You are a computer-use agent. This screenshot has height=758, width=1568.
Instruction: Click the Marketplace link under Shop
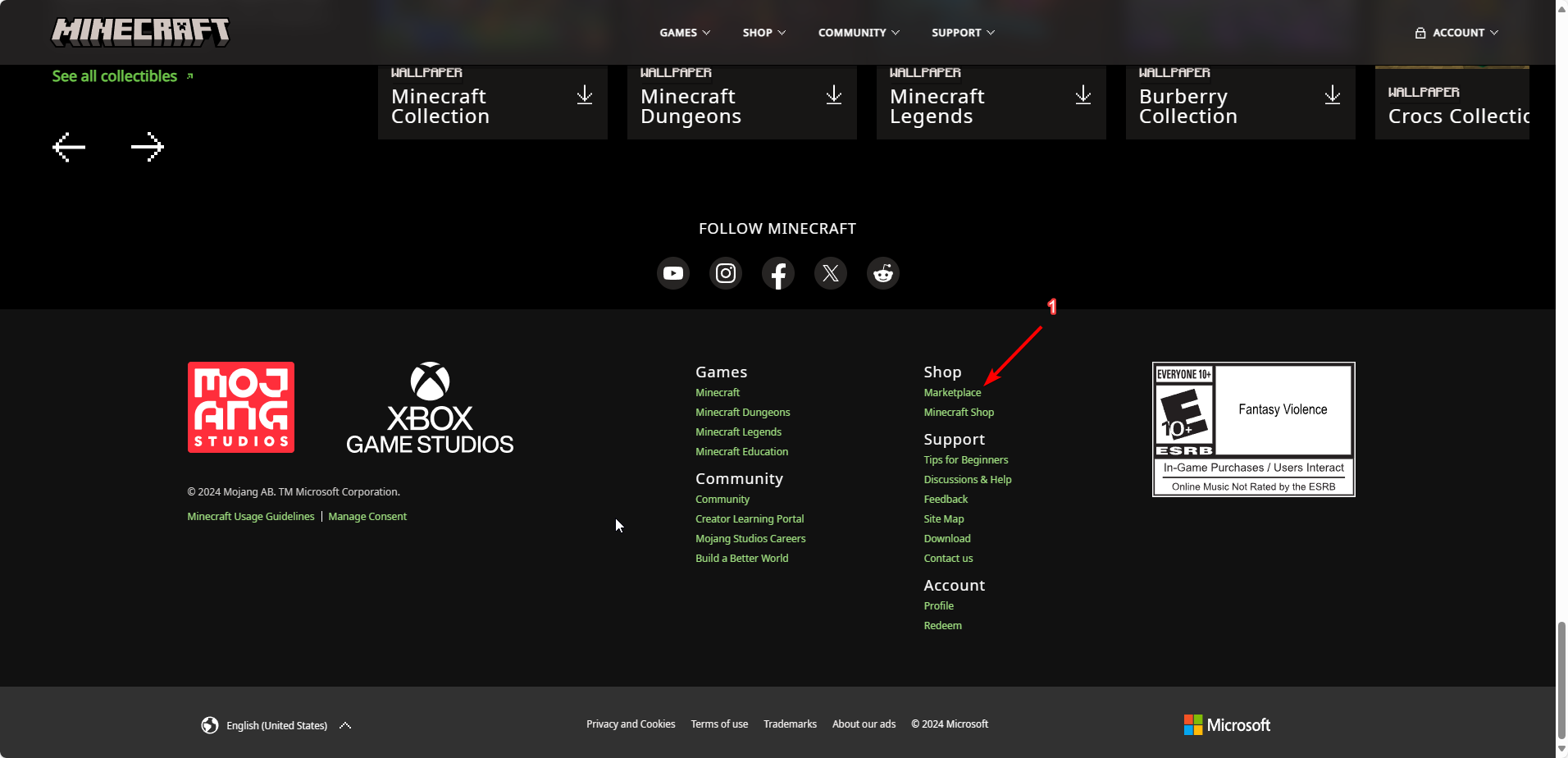coord(952,393)
